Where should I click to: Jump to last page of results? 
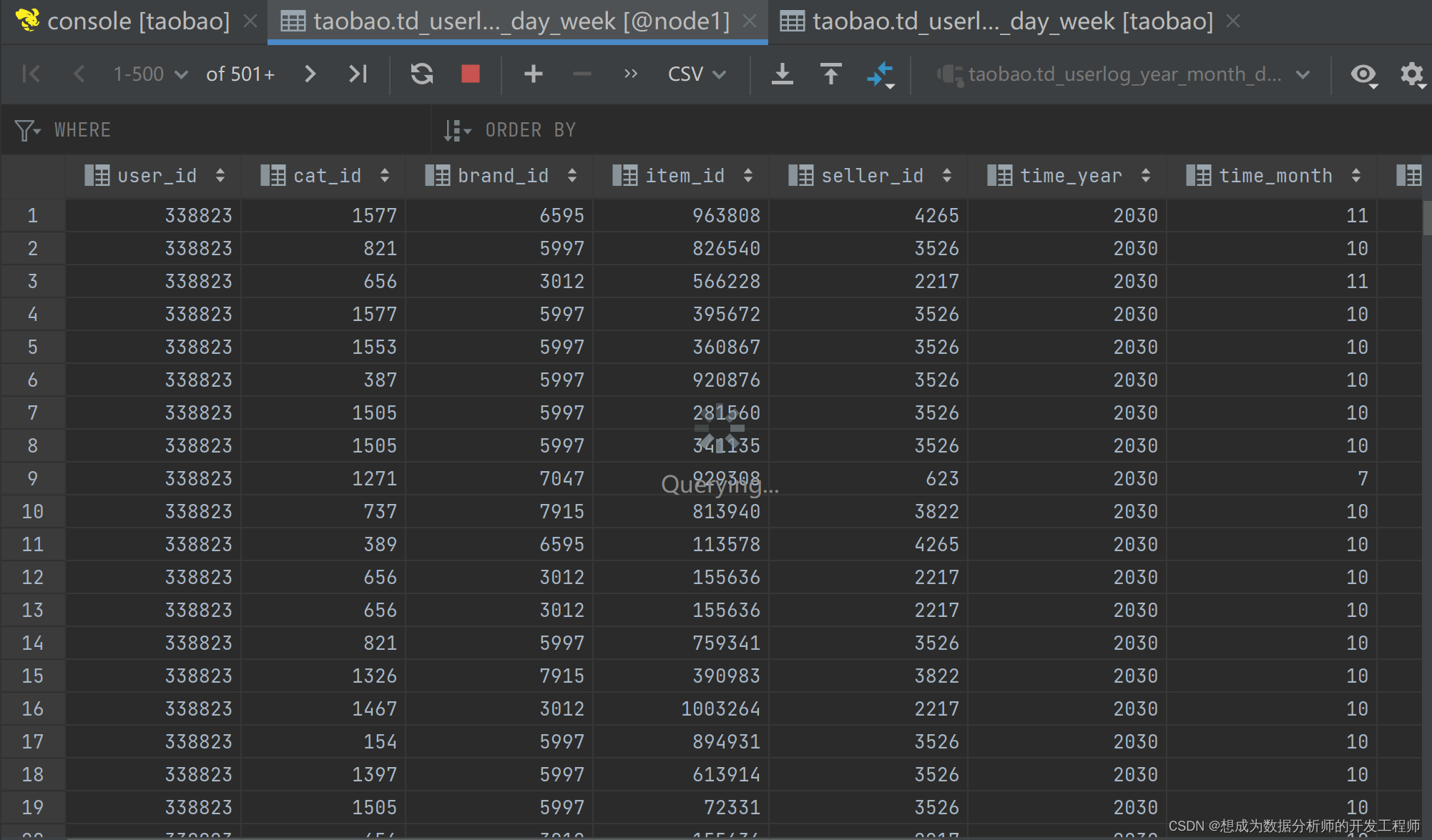[358, 74]
